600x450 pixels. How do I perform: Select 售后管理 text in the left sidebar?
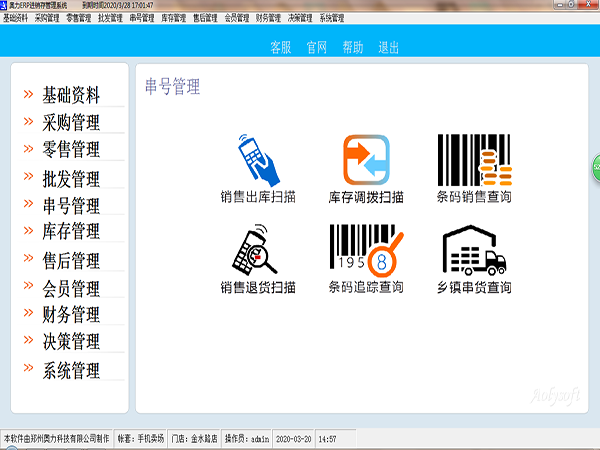click(x=71, y=261)
